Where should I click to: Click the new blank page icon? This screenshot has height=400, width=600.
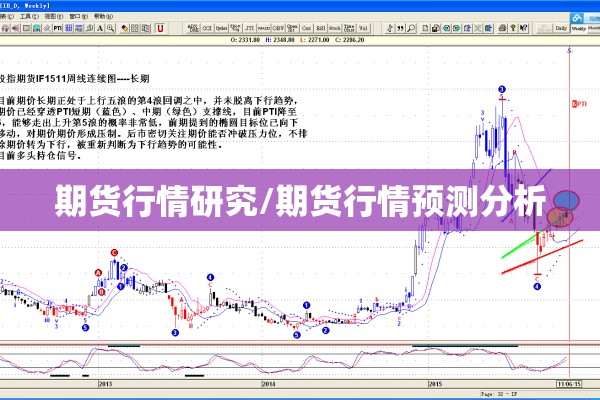[425, 28]
